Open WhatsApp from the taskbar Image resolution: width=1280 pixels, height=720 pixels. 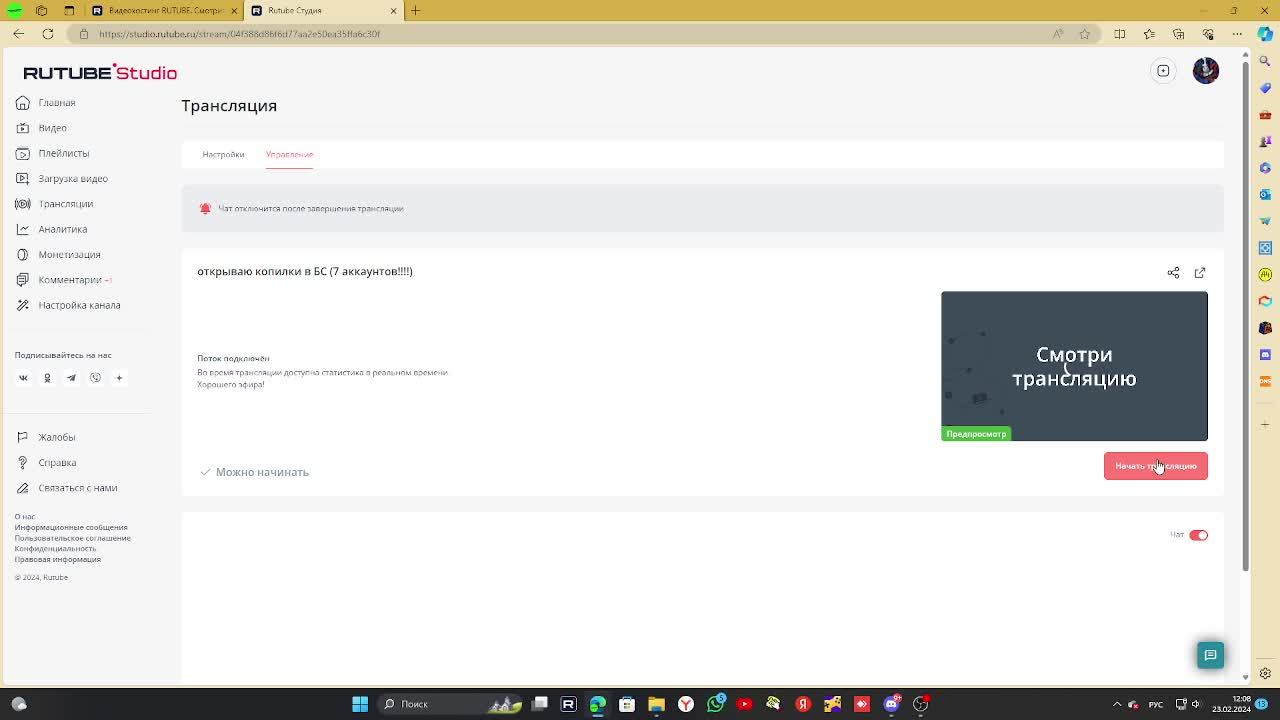coord(715,704)
